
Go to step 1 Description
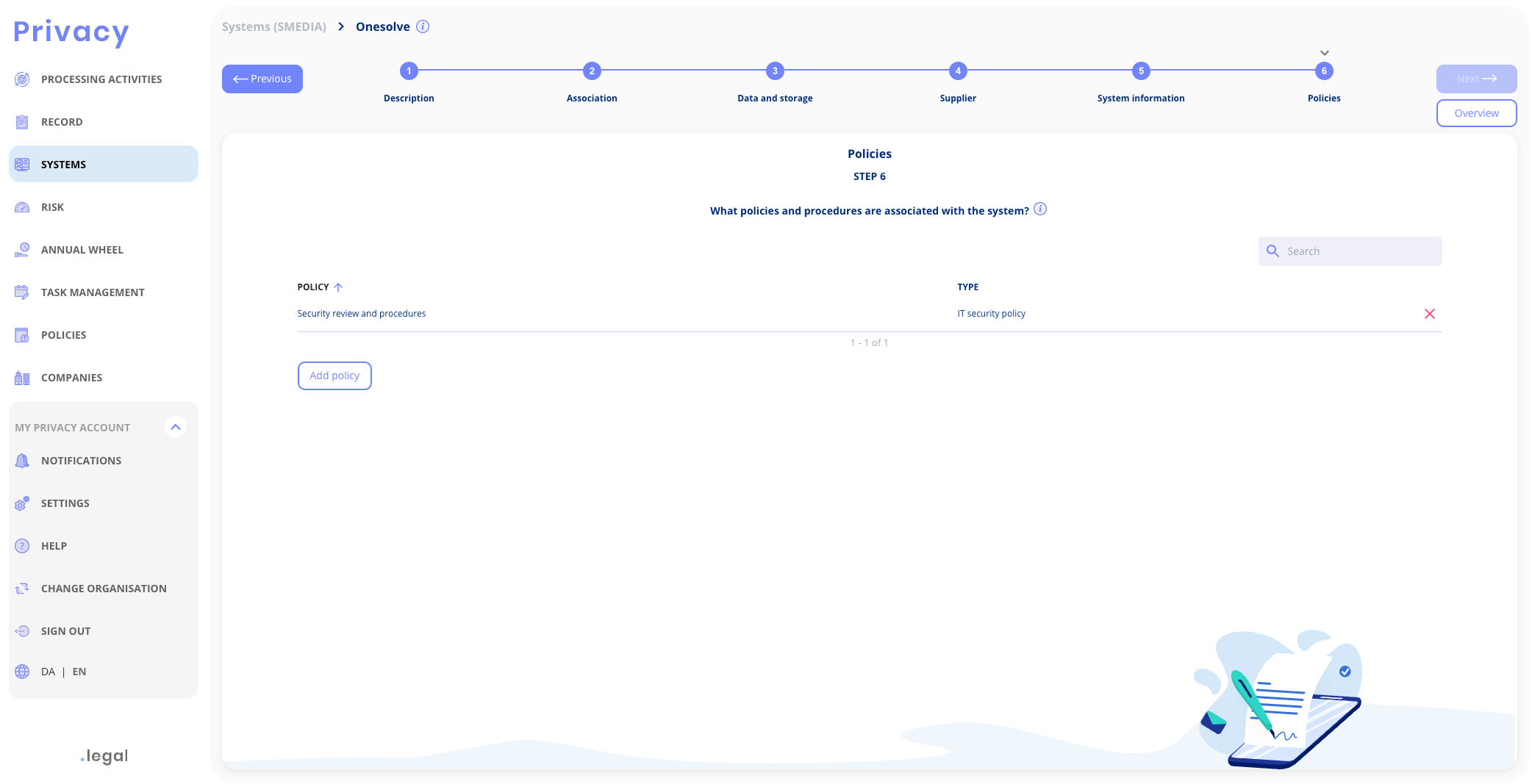point(409,71)
